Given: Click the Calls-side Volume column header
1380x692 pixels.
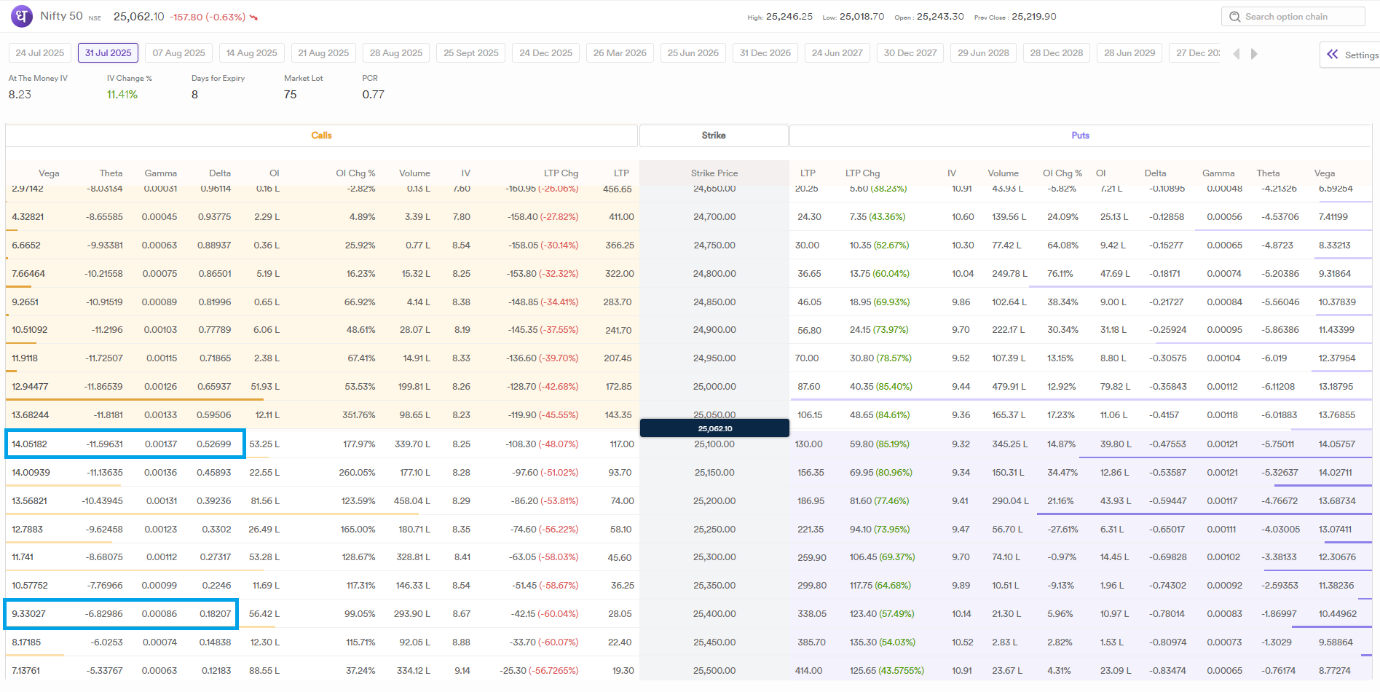Looking at the screenshot, I should [414, 173].
